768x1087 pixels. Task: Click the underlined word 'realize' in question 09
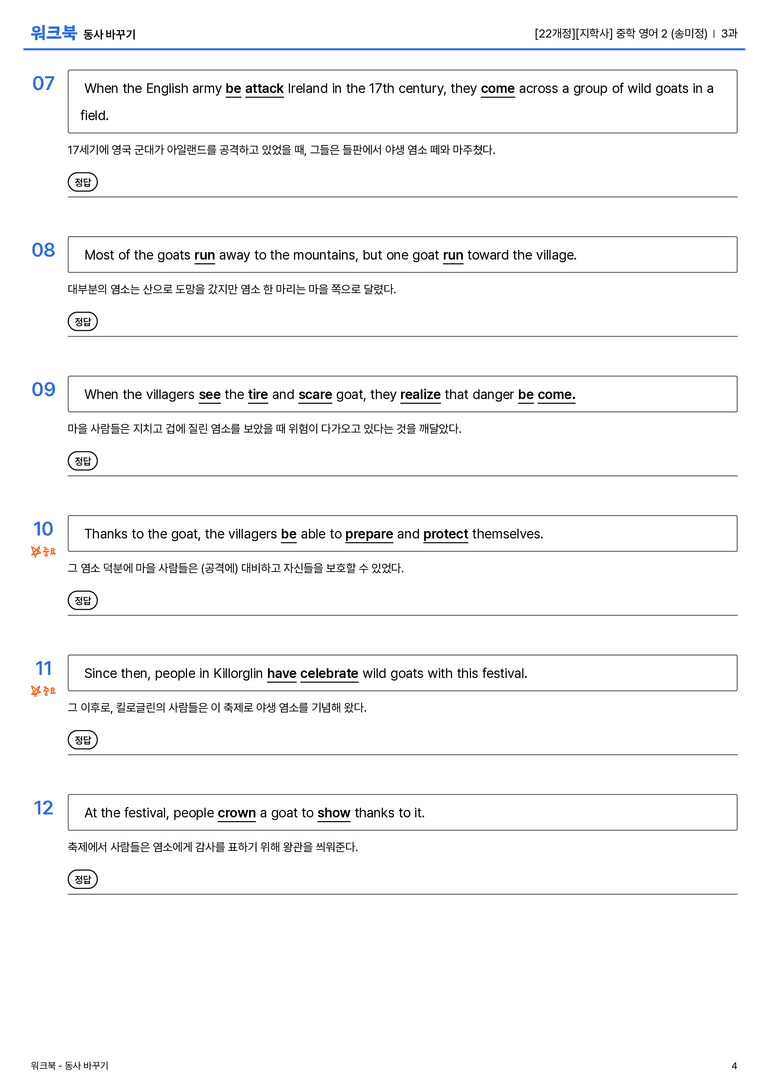coord(420,395)
